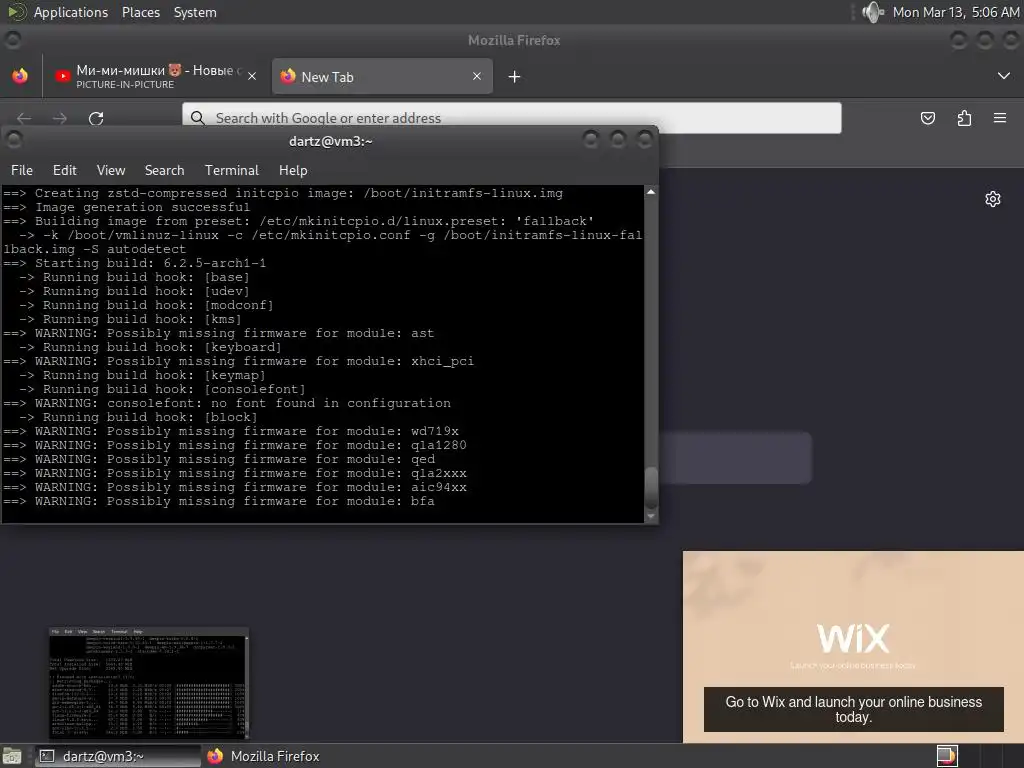1024x768 pixels.
Task: Click the line Running build hook: [keymap]
Action: [142, 376]
